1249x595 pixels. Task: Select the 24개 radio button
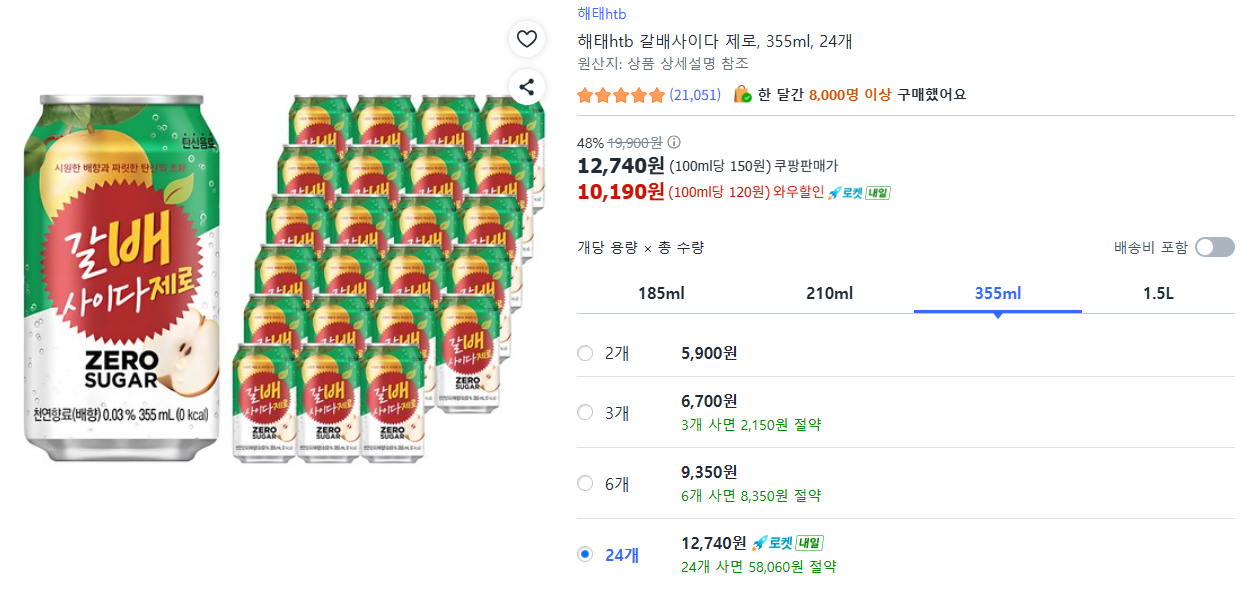pyautogui.click(x=585, y=554)
